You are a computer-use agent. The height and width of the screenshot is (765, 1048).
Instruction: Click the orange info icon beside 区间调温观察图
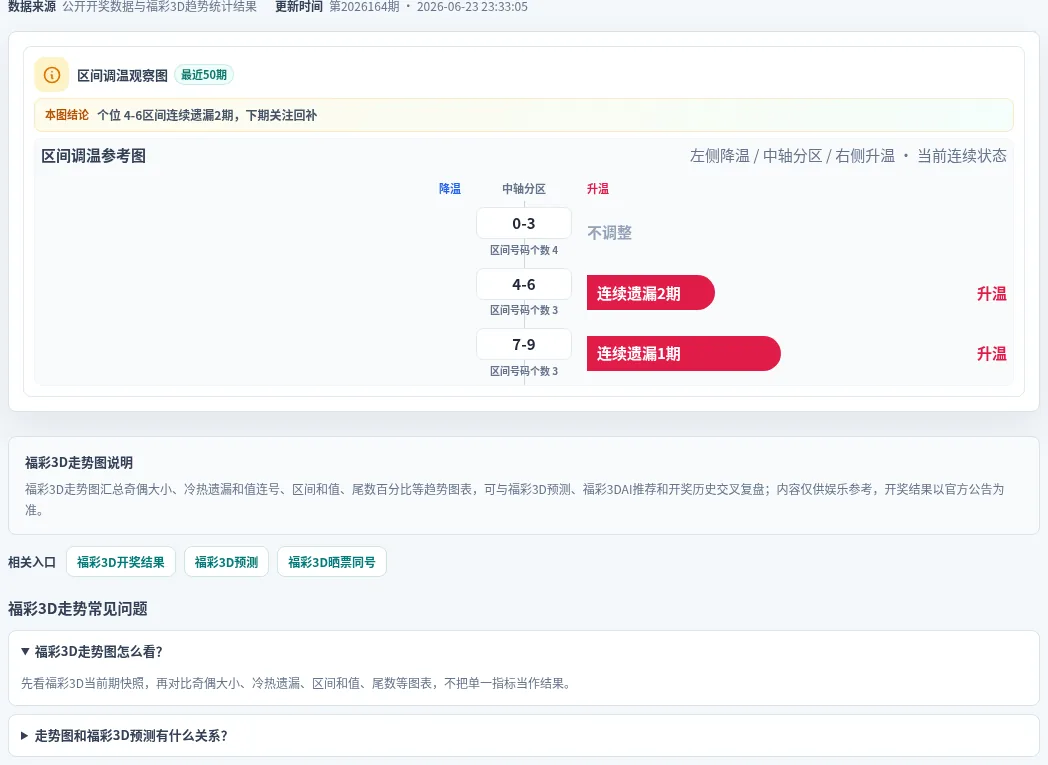pyautogui.click(x=51, y=75)
